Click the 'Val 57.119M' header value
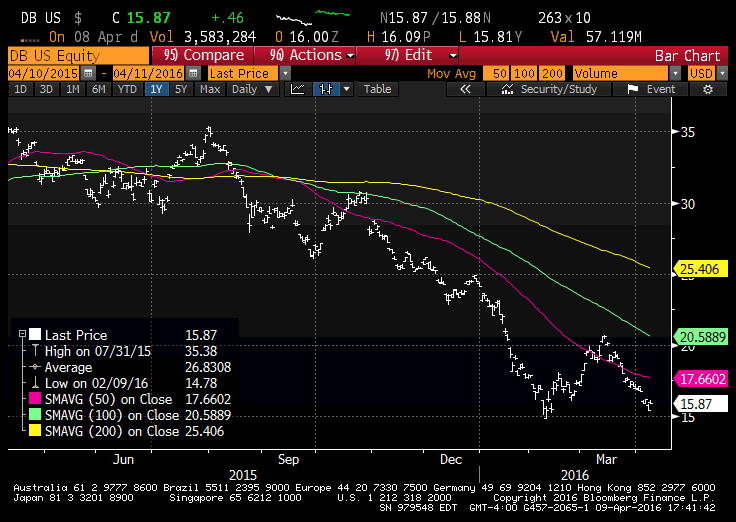Viewport: 736px width, 522px height. coord(596,37)
